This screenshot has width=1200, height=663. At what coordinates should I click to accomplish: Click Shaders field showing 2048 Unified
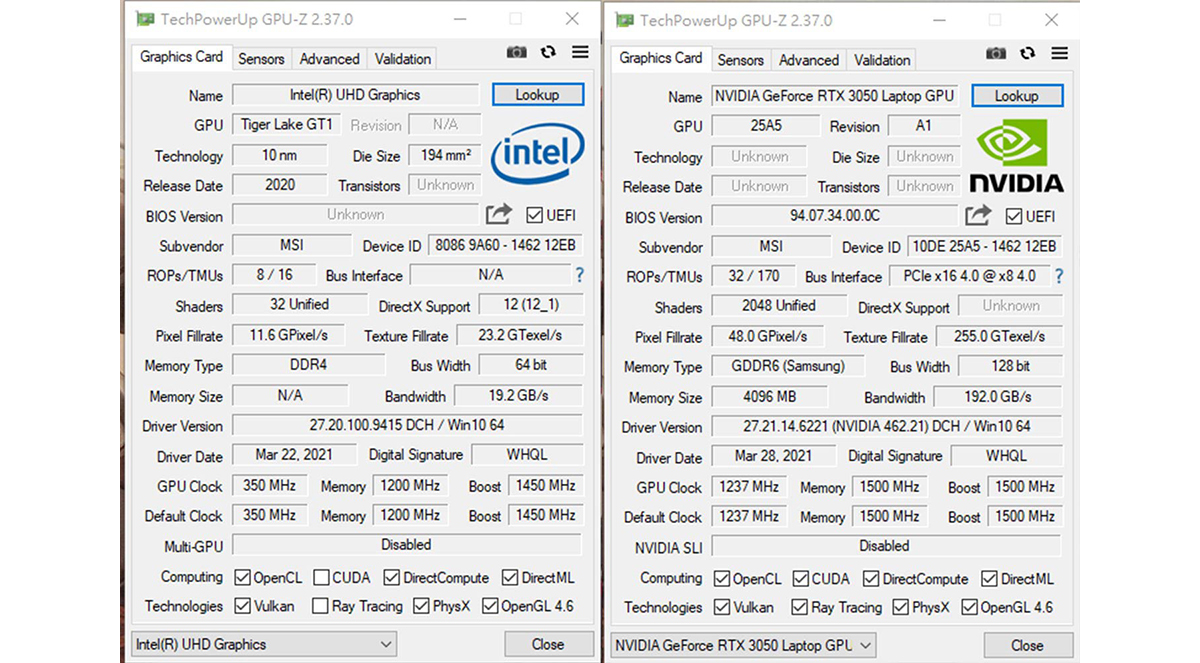pos(779,306)
